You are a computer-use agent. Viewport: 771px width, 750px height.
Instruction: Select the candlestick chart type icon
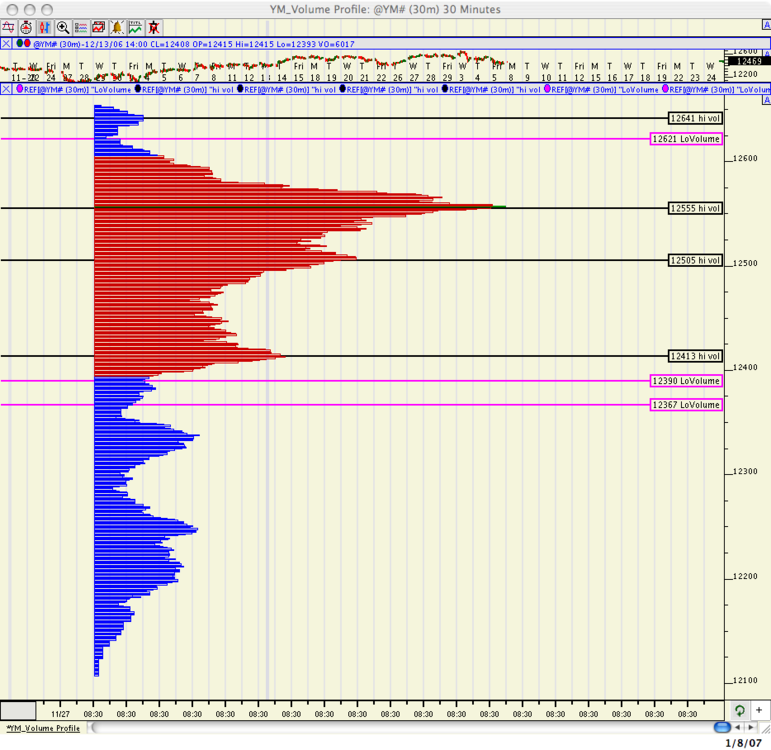45,28
